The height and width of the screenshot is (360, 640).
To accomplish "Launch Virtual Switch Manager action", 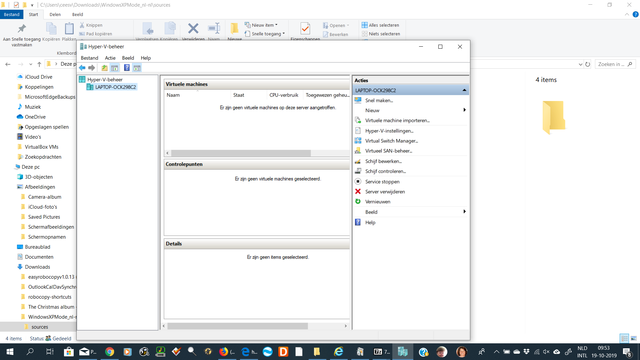I will pos(391,141).
